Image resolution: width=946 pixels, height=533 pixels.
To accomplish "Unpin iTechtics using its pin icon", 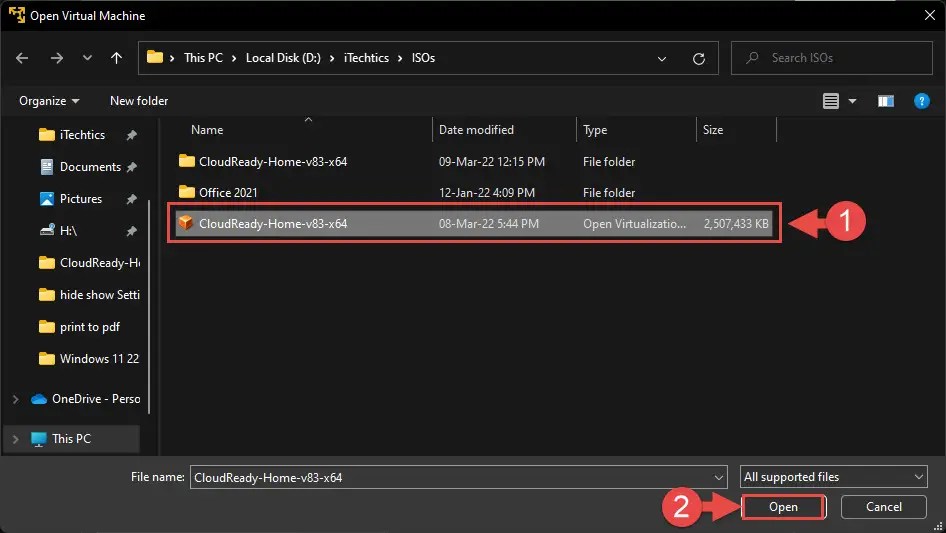I will point(131,135).
